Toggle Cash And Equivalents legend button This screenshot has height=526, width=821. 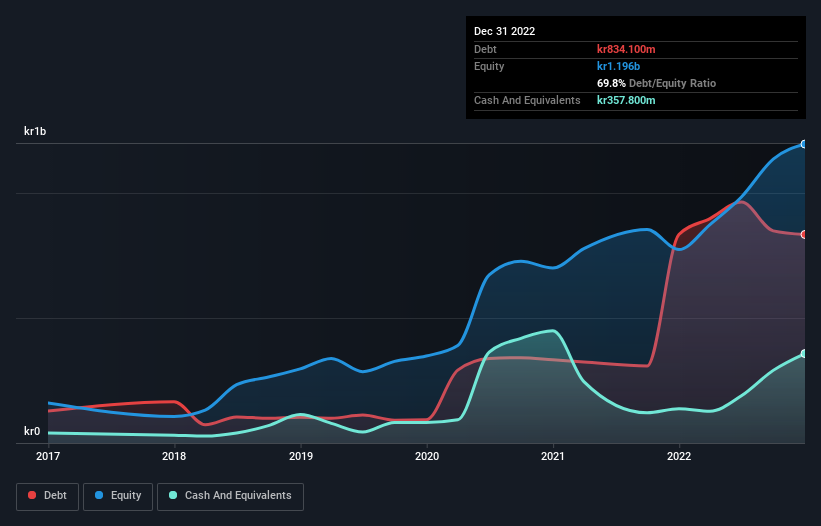(230, 496)
